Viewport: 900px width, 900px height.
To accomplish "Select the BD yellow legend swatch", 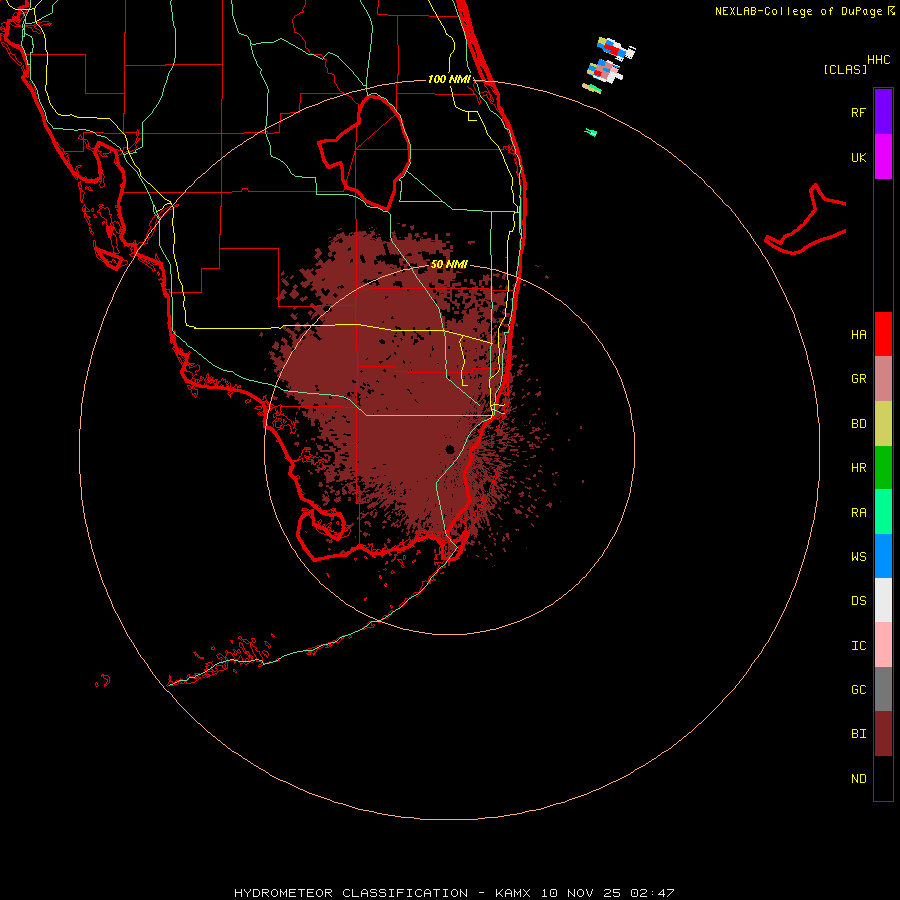I will [883, 424].
